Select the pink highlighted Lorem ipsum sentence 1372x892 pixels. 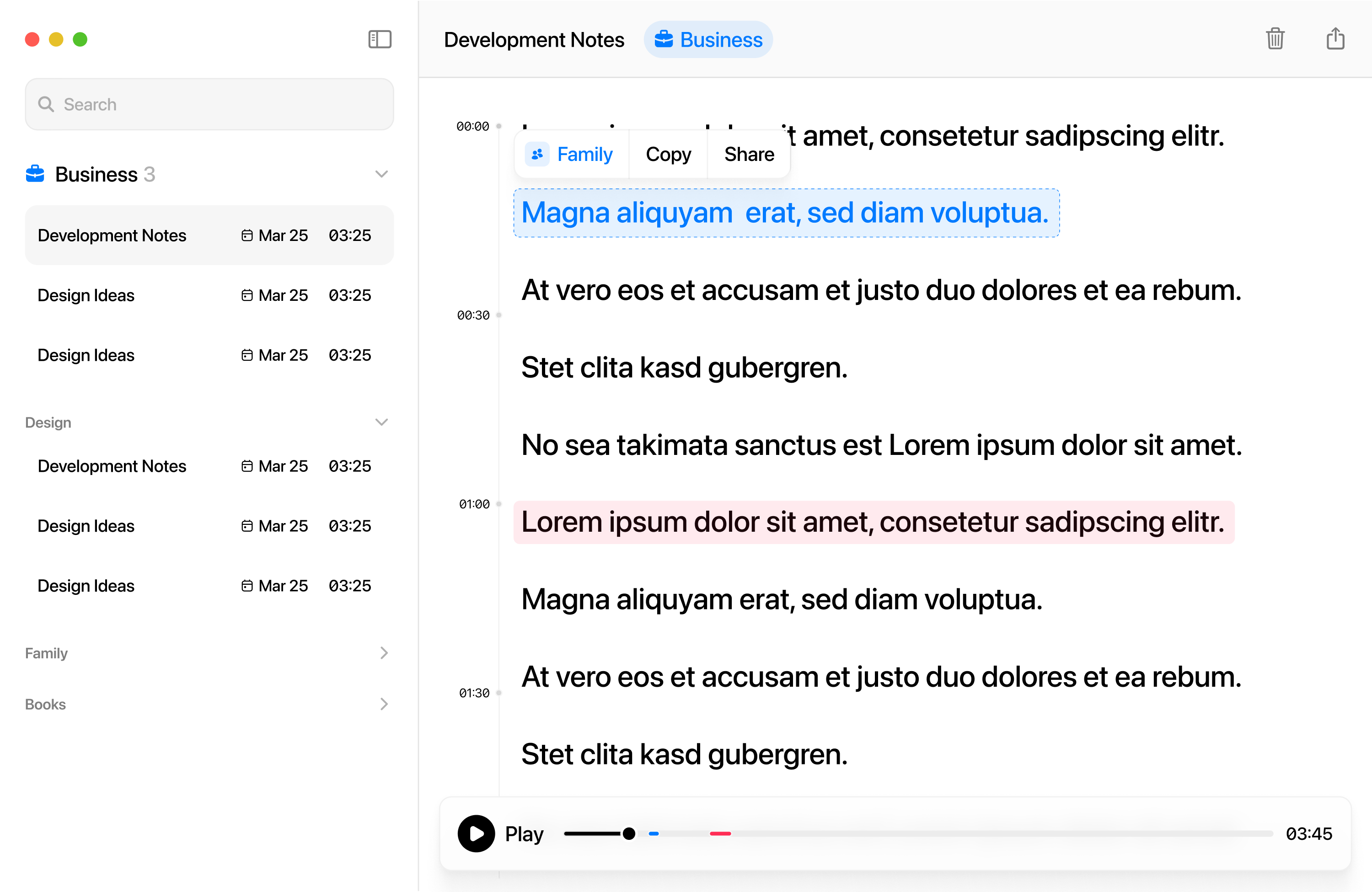[x=873, y=522]
